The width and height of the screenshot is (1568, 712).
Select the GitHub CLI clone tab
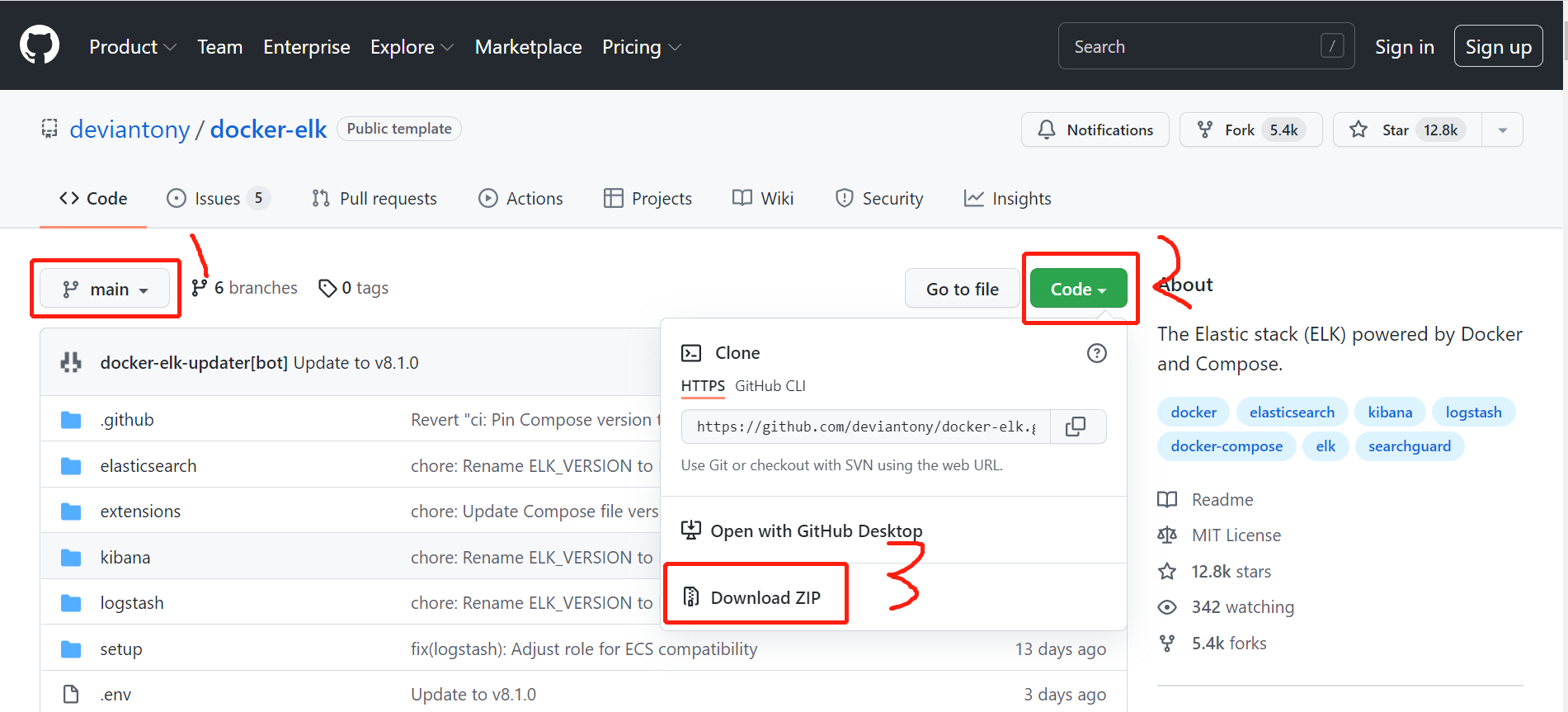coord(770,386)
